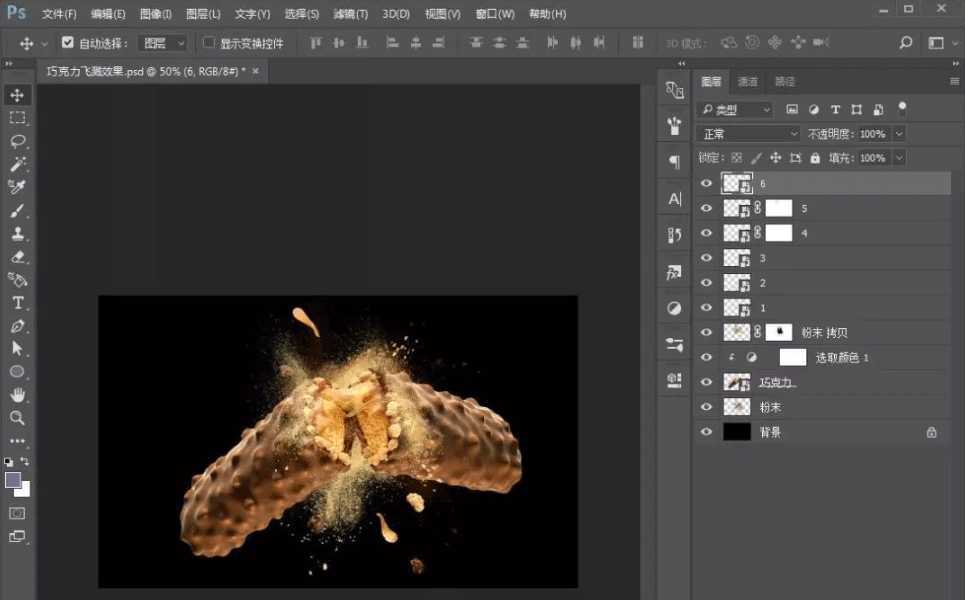
Task: Switch to the 通道 panel tab
Action: coord(748,82)
